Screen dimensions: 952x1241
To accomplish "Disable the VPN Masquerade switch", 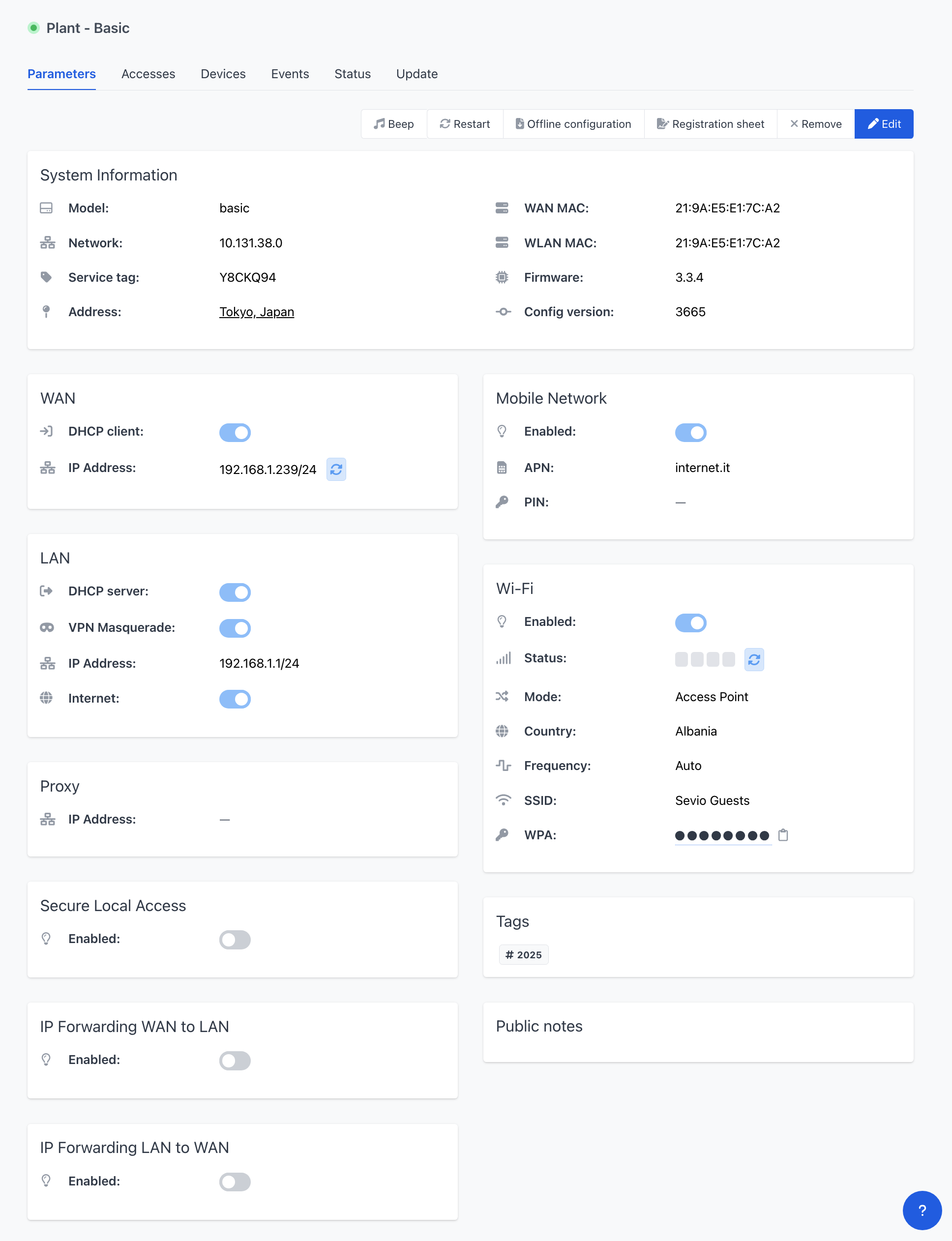I will pyautogui.click(x=235, y=628).
